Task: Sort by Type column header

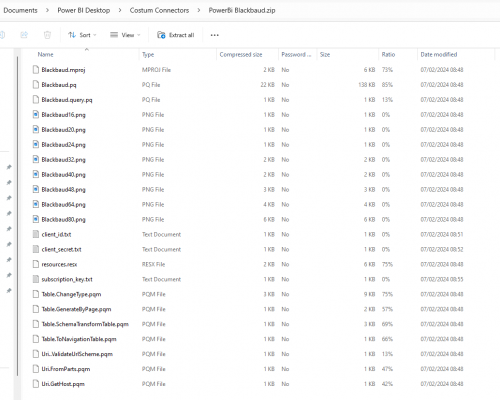Action: click(148, 54)
